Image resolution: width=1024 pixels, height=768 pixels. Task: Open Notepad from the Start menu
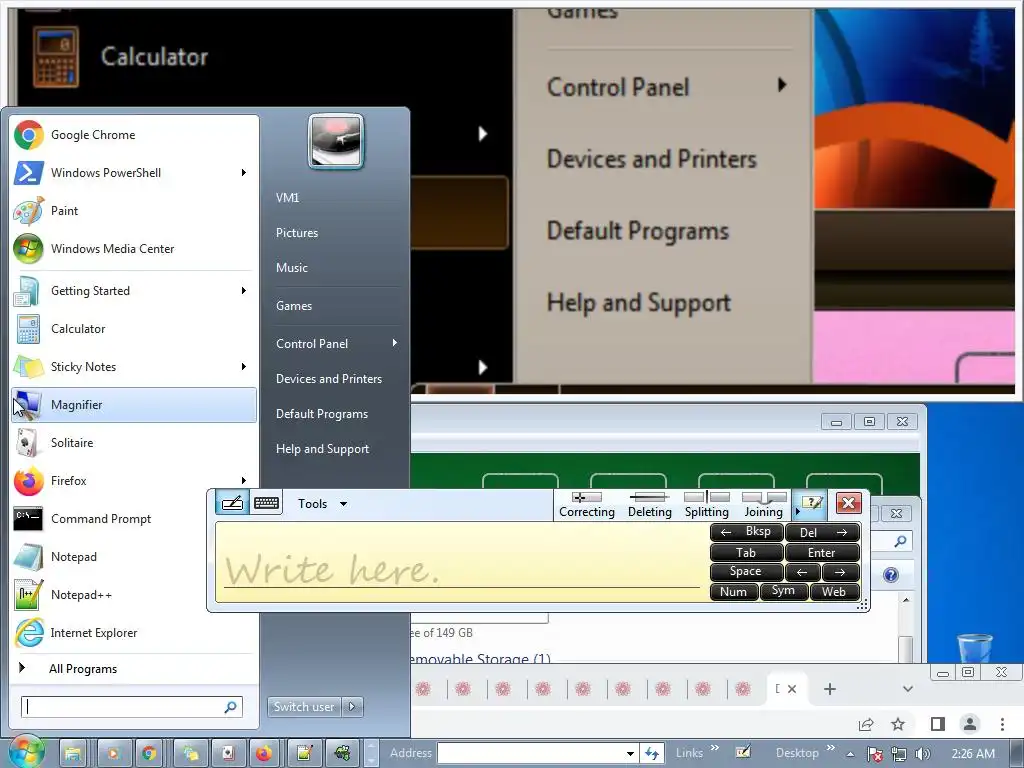point(134,556)
